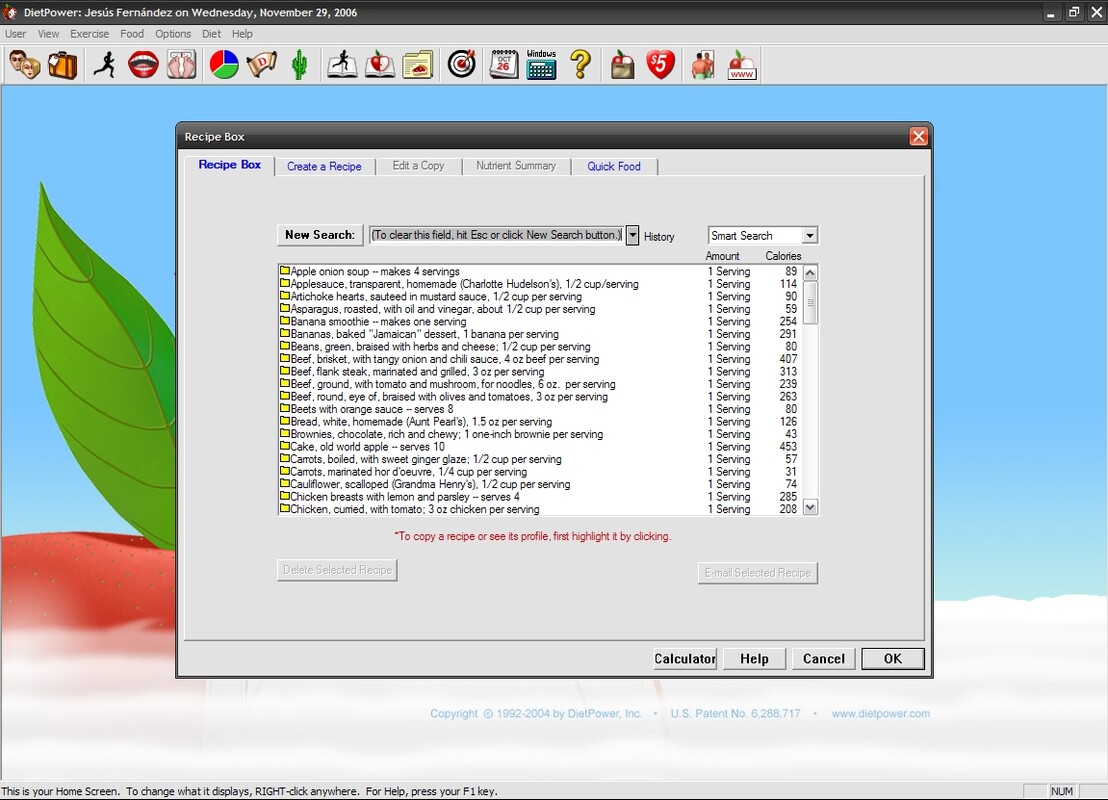Click the scroll with letter D icon
The width and height of the screenshot is (1108, 800).
click(x=262, y=65)
